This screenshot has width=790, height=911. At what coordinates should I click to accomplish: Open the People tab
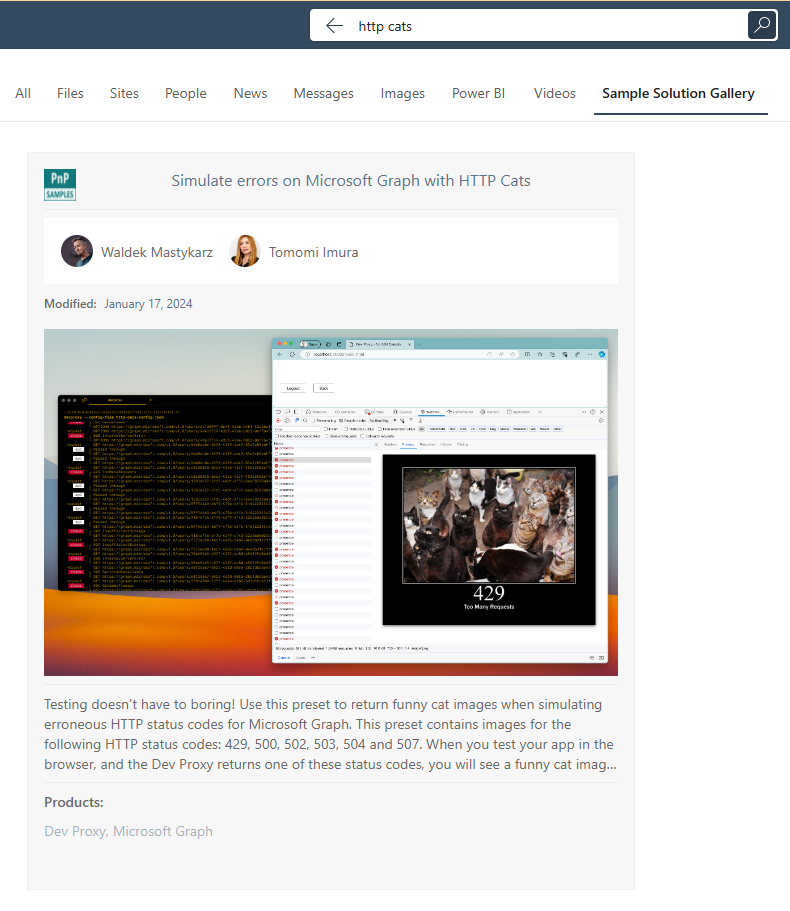click(x=186, y=94)
